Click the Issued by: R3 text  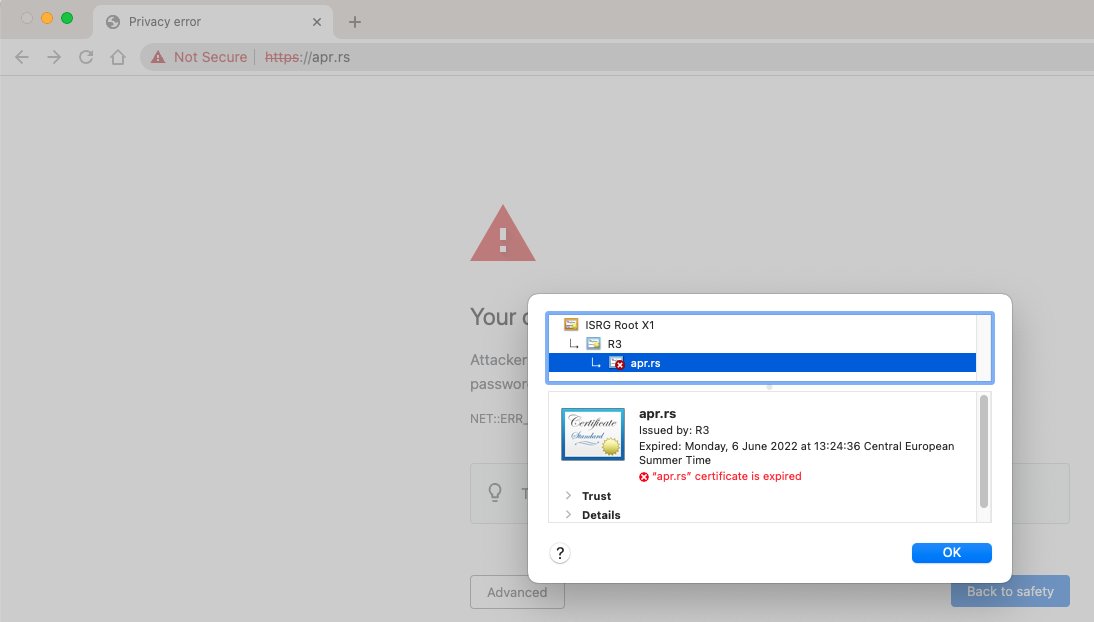(x=674, y=430)
